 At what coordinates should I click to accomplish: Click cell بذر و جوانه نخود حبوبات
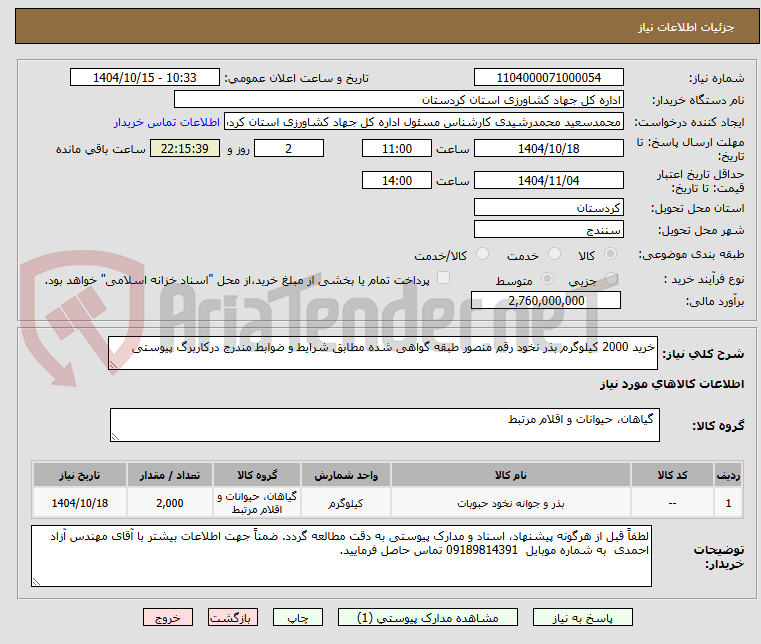pyautogui.click(x=511, y=503)
